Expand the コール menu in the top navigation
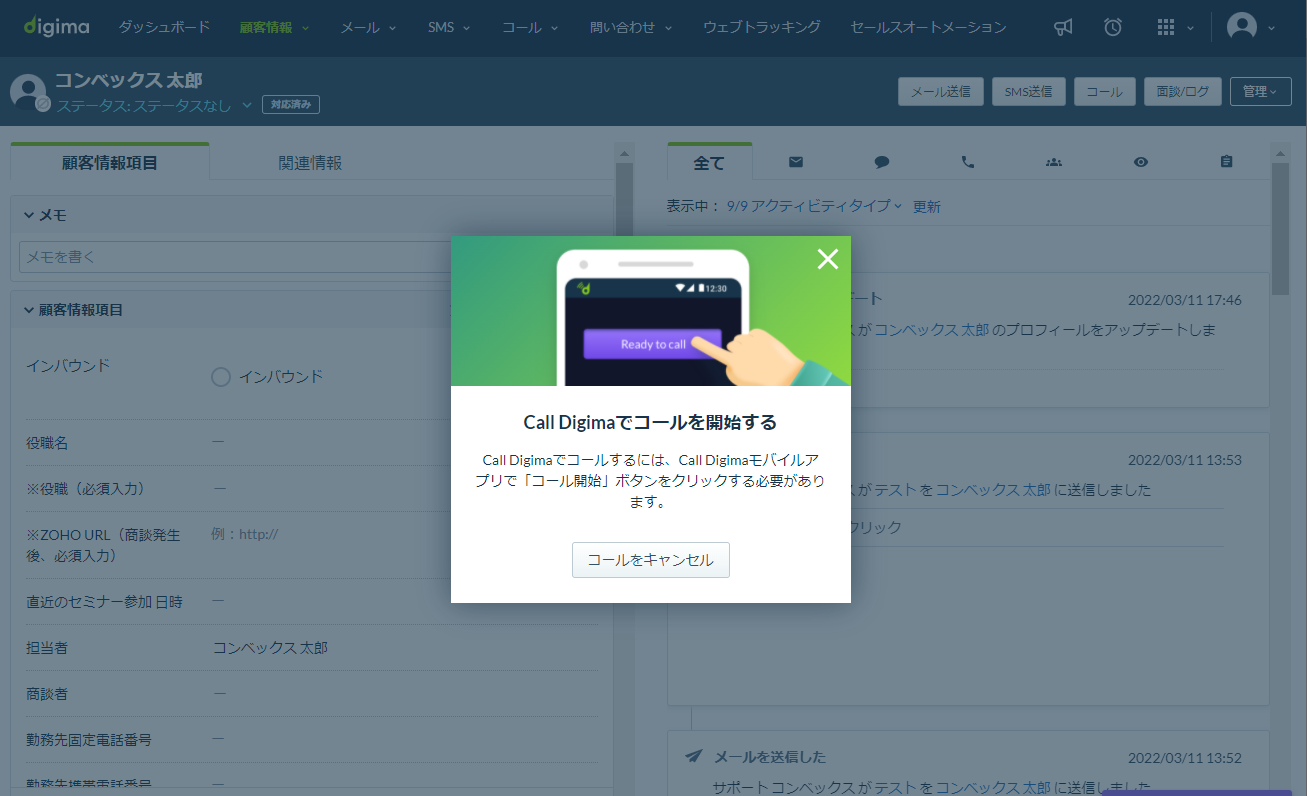Viewport: 1307px width, 796px height. [x=530, y=28]
